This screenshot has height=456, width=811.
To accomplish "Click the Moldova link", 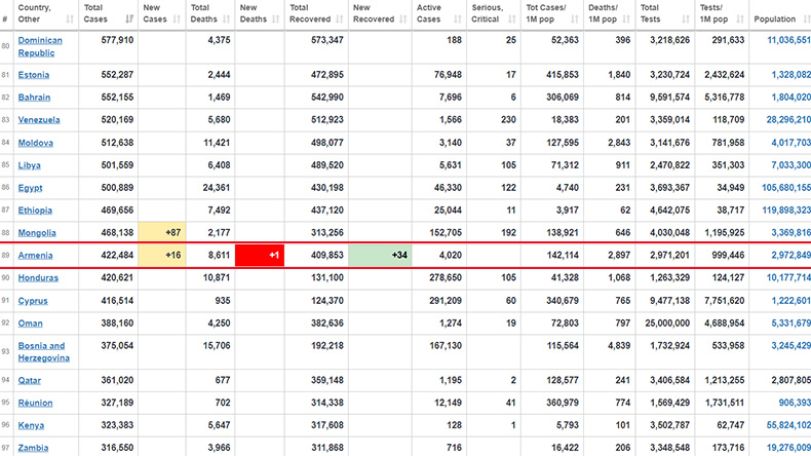I will click(35, 143).
